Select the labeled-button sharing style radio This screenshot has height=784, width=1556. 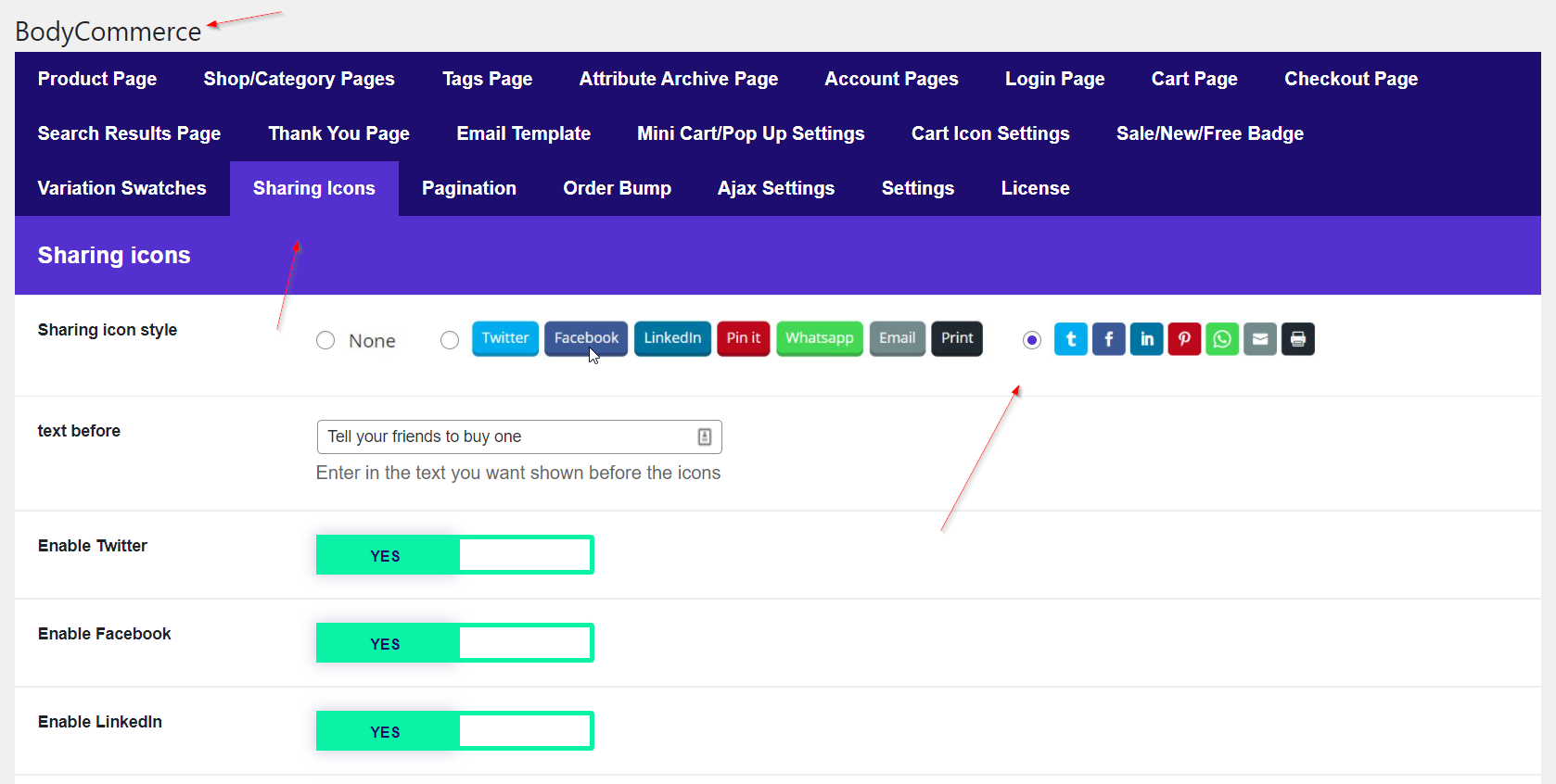pyautogui.click(x=450, y=340)
